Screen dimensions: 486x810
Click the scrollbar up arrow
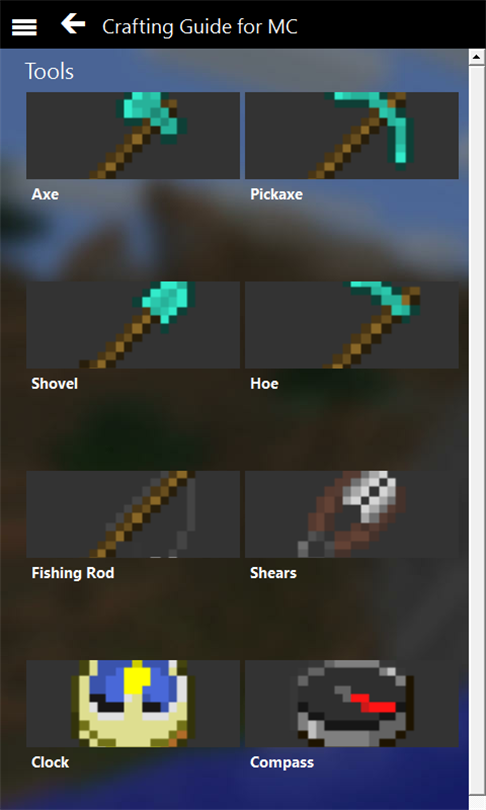pyautogui.click(x=477, y=57)
